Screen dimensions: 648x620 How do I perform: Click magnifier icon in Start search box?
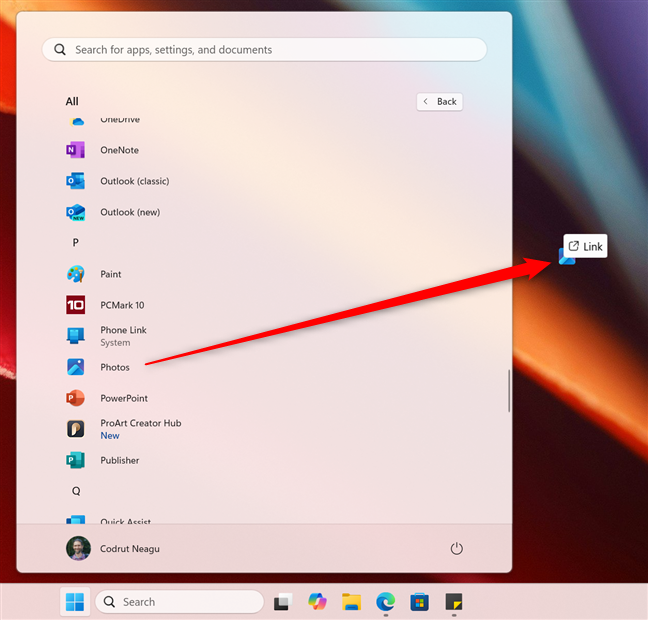(60, 50)
